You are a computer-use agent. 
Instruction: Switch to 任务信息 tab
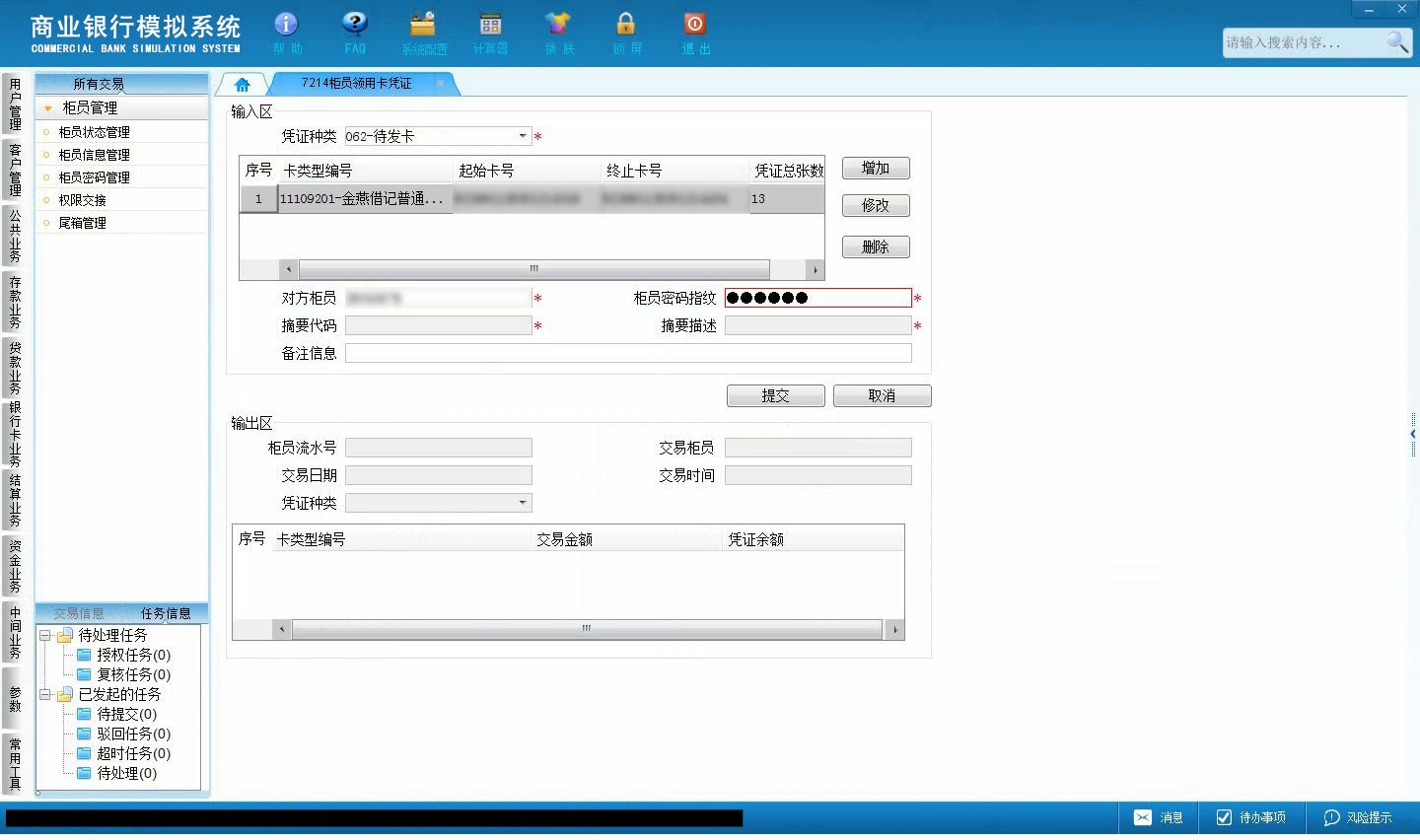tap(166, 613)
